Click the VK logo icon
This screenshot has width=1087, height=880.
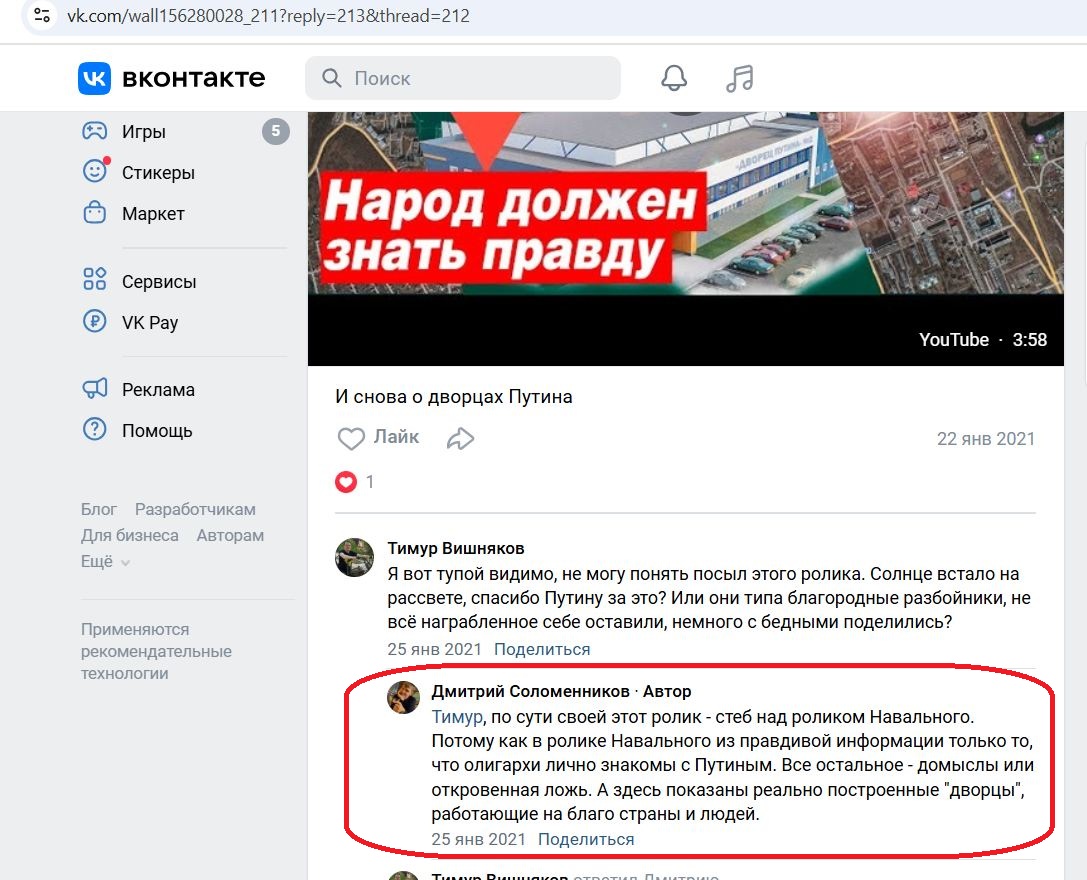pyautogui.click(x=94, y=78)
